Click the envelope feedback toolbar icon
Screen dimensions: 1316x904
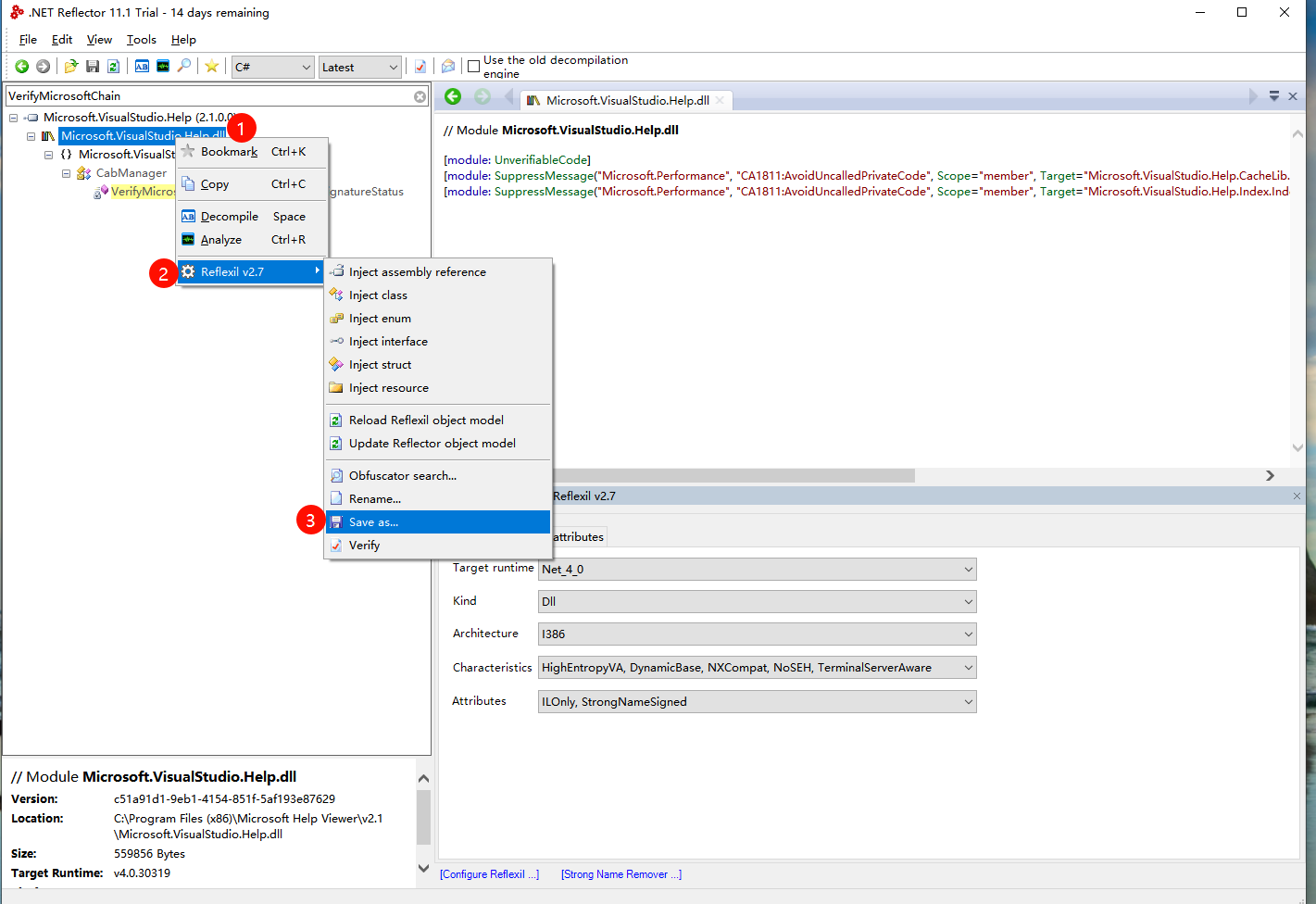click(448, 67)
